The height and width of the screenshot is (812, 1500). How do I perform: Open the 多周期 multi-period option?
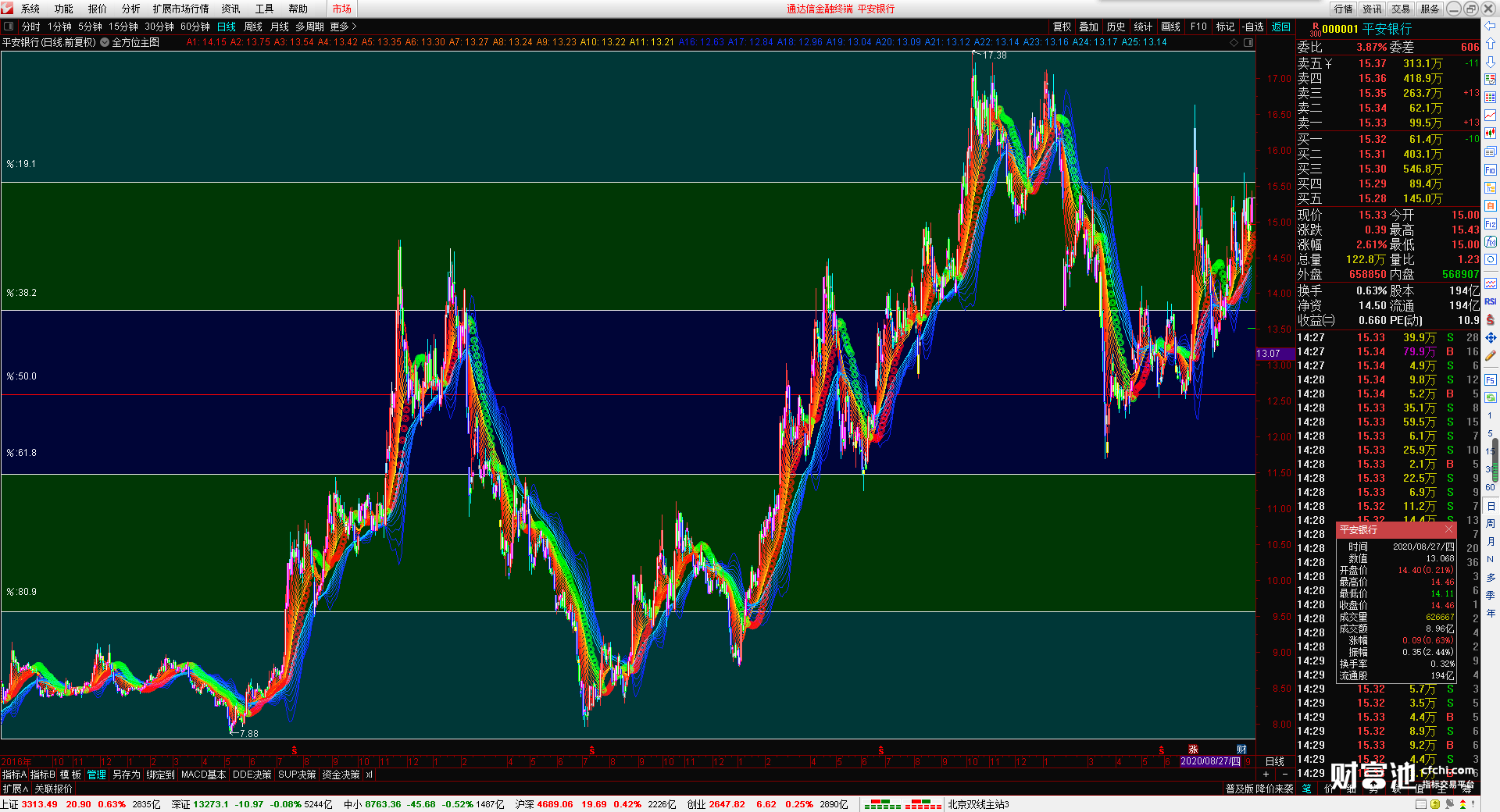pos(309,27)
